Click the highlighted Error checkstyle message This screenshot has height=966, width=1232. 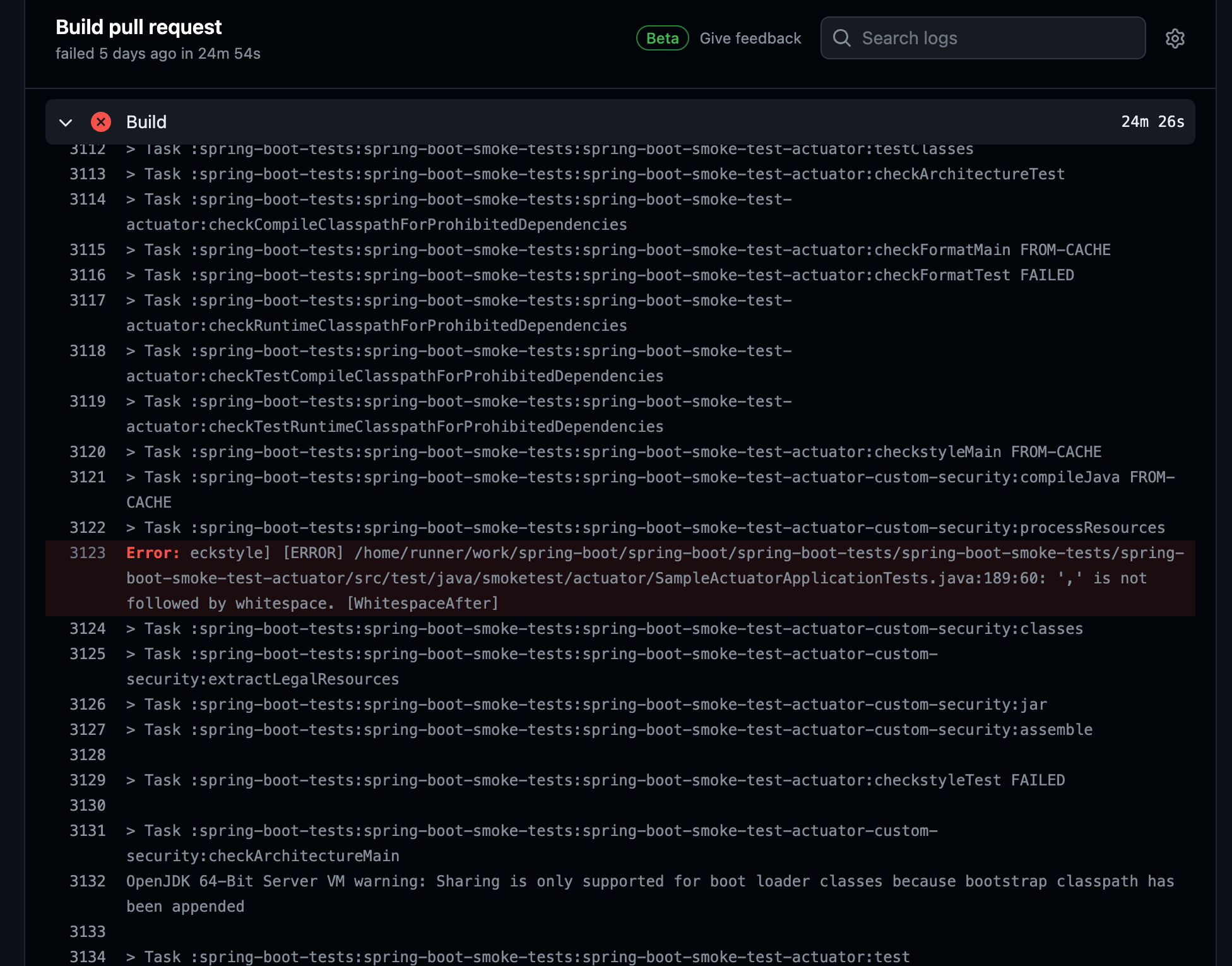point(631,578)
